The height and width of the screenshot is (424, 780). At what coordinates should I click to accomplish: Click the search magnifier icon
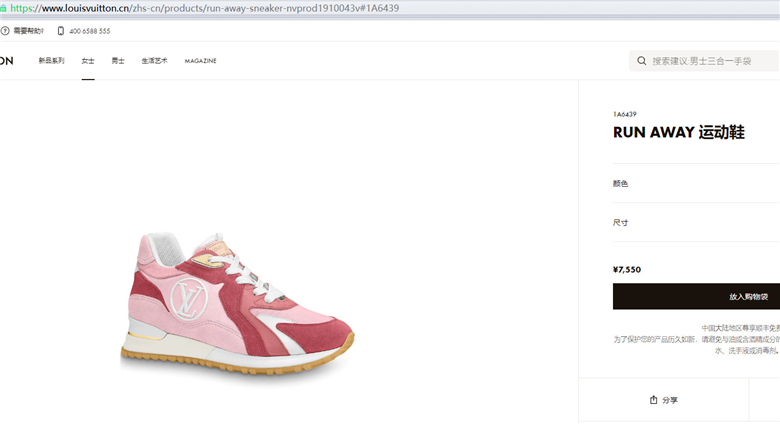pos(642,61)
